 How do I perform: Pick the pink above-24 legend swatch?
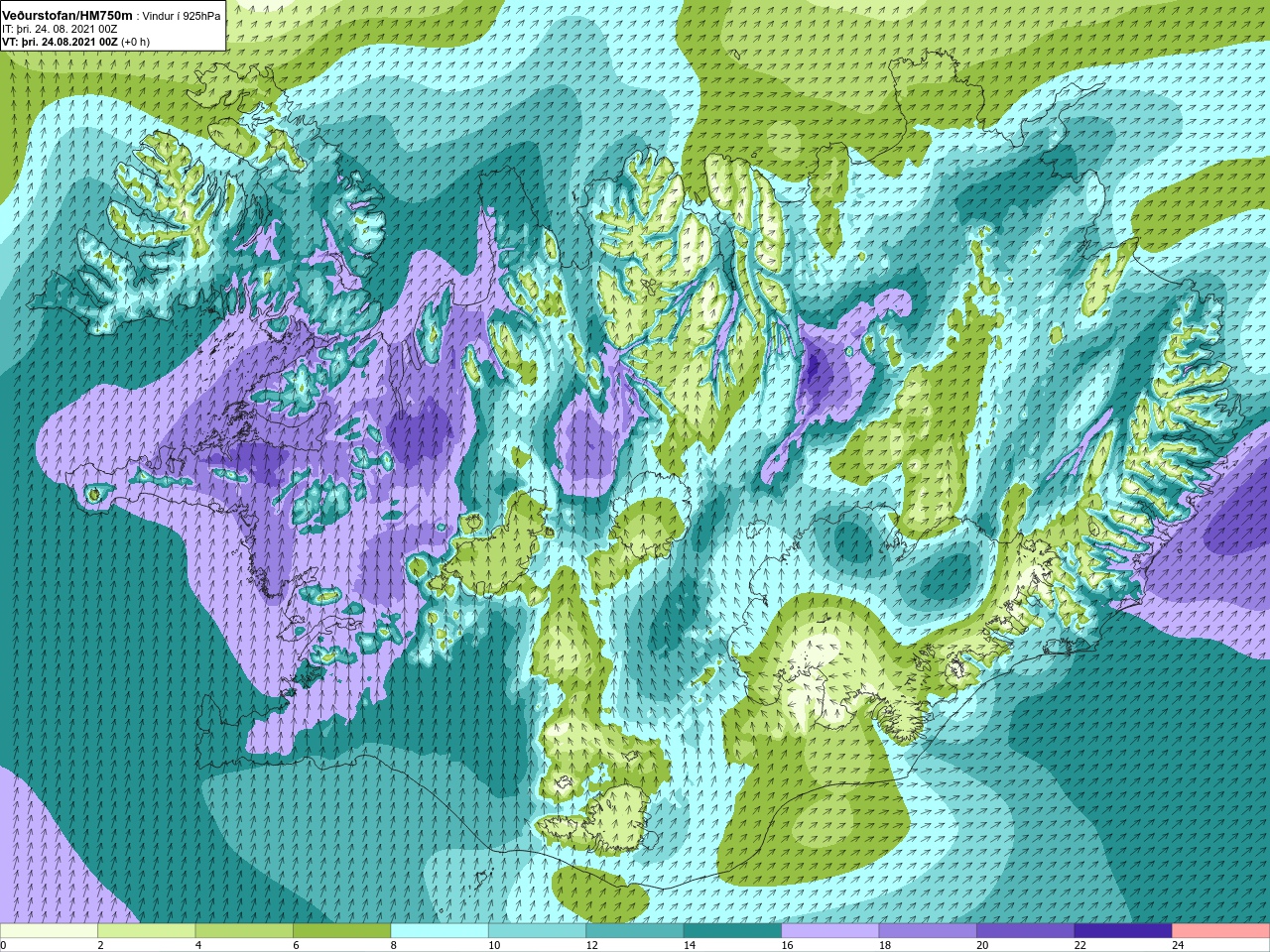[1221, 931]
